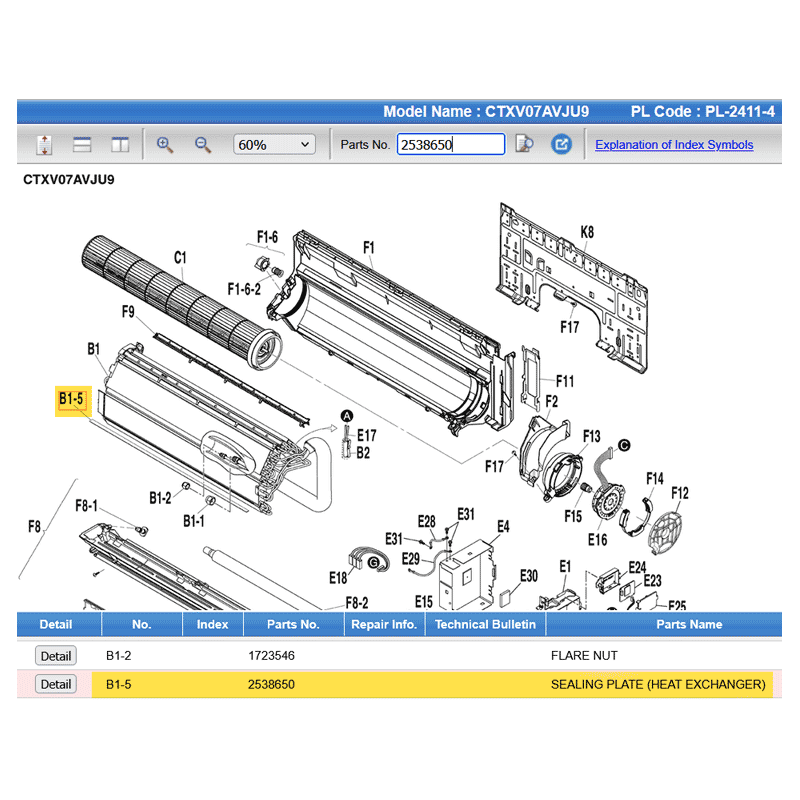
Task: Click the parts number search icon
Action: 524,145
